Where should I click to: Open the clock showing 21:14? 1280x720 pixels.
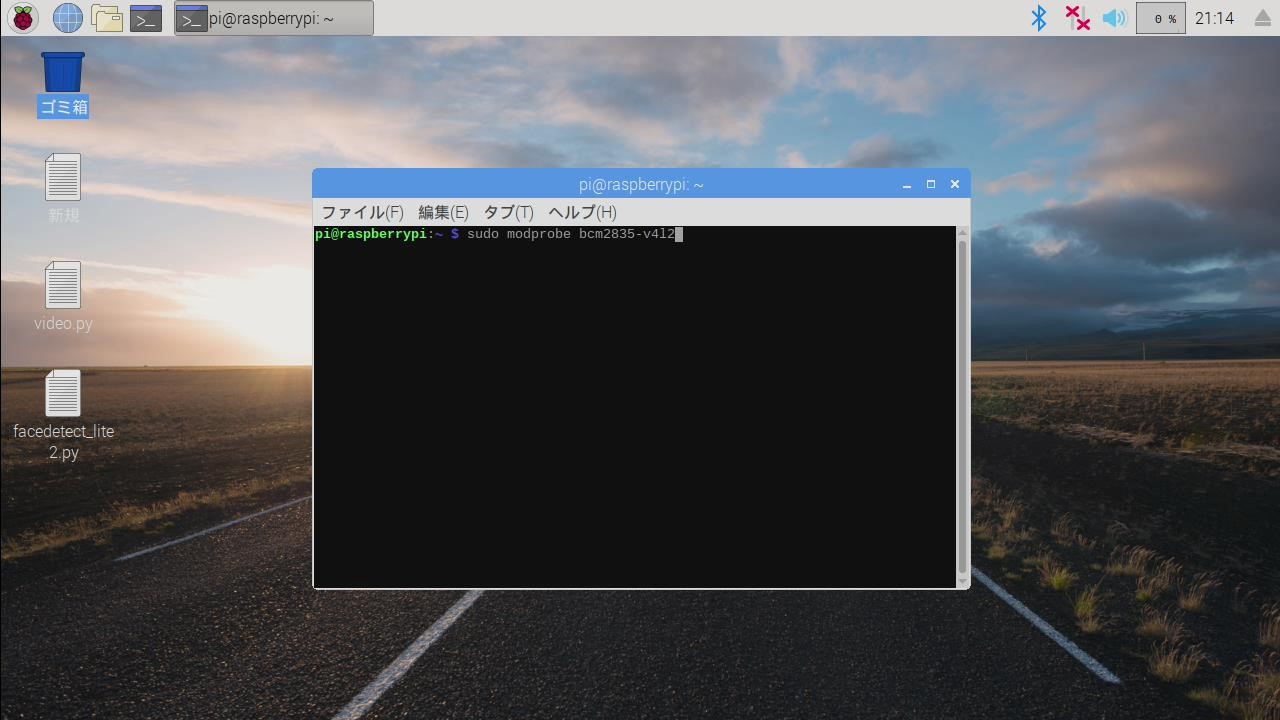(1214, 18)
